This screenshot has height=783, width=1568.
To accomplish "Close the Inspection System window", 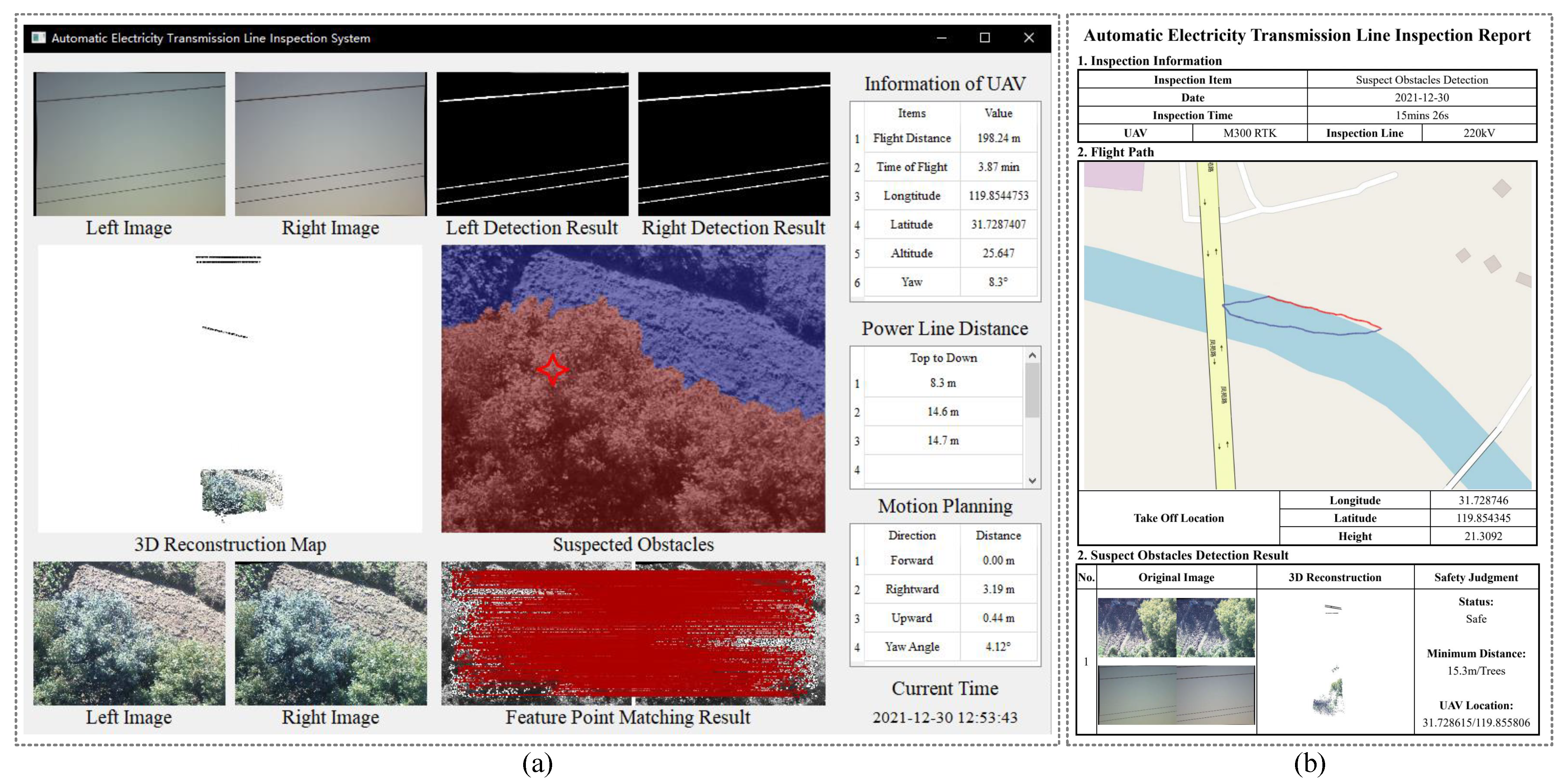I will coord(1029,38).
